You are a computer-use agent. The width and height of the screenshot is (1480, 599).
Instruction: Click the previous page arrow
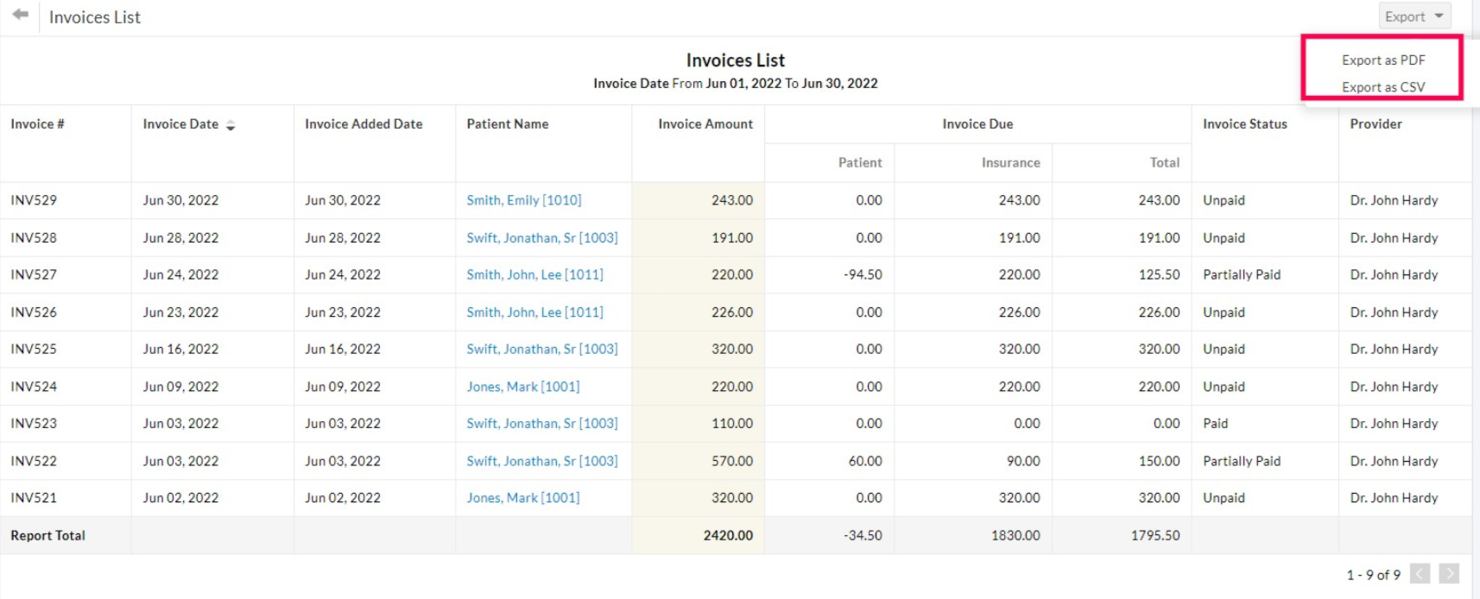click(1419, 574)
